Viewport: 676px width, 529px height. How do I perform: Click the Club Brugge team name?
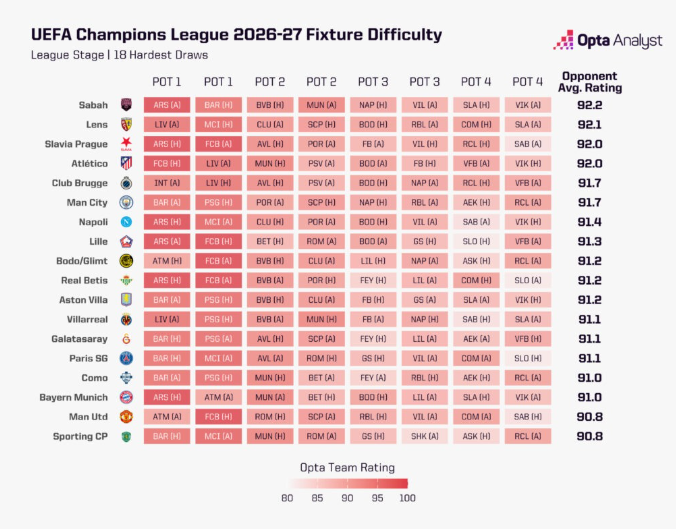coord(80,183)
